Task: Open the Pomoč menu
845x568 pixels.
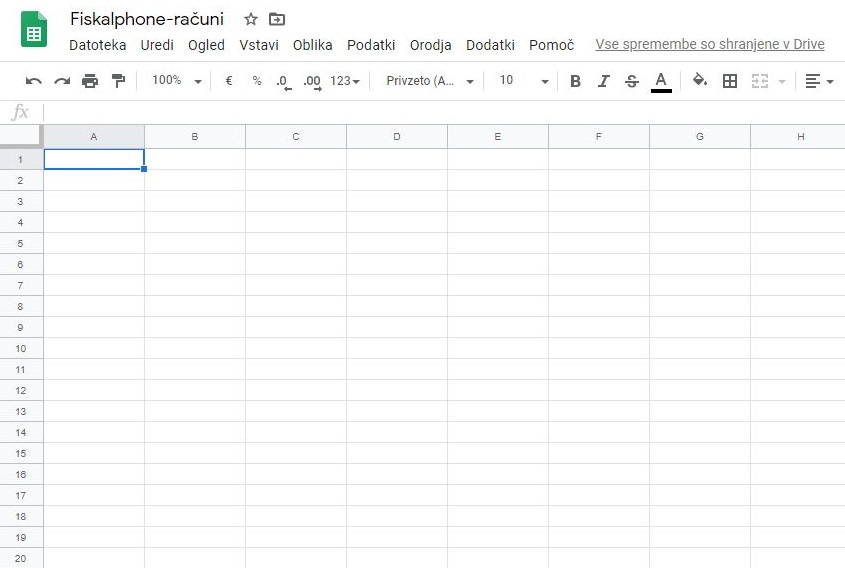Action: click(x=551, y=45)
